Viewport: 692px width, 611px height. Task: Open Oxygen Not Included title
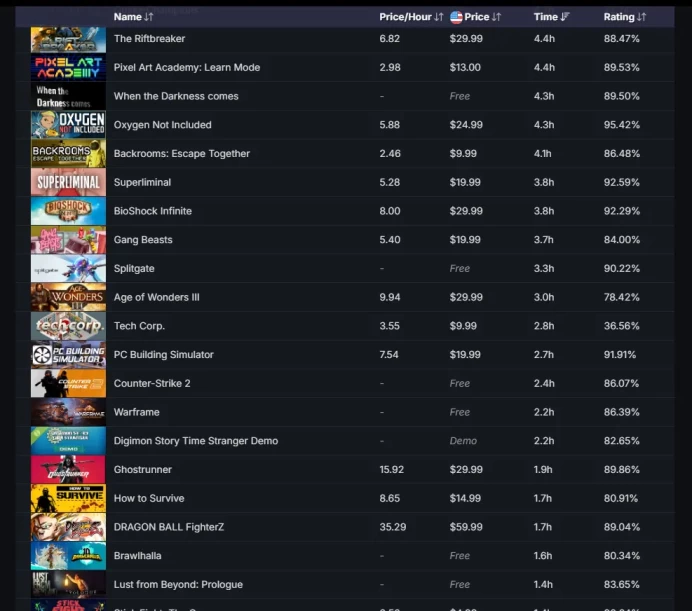pos(162,125)
